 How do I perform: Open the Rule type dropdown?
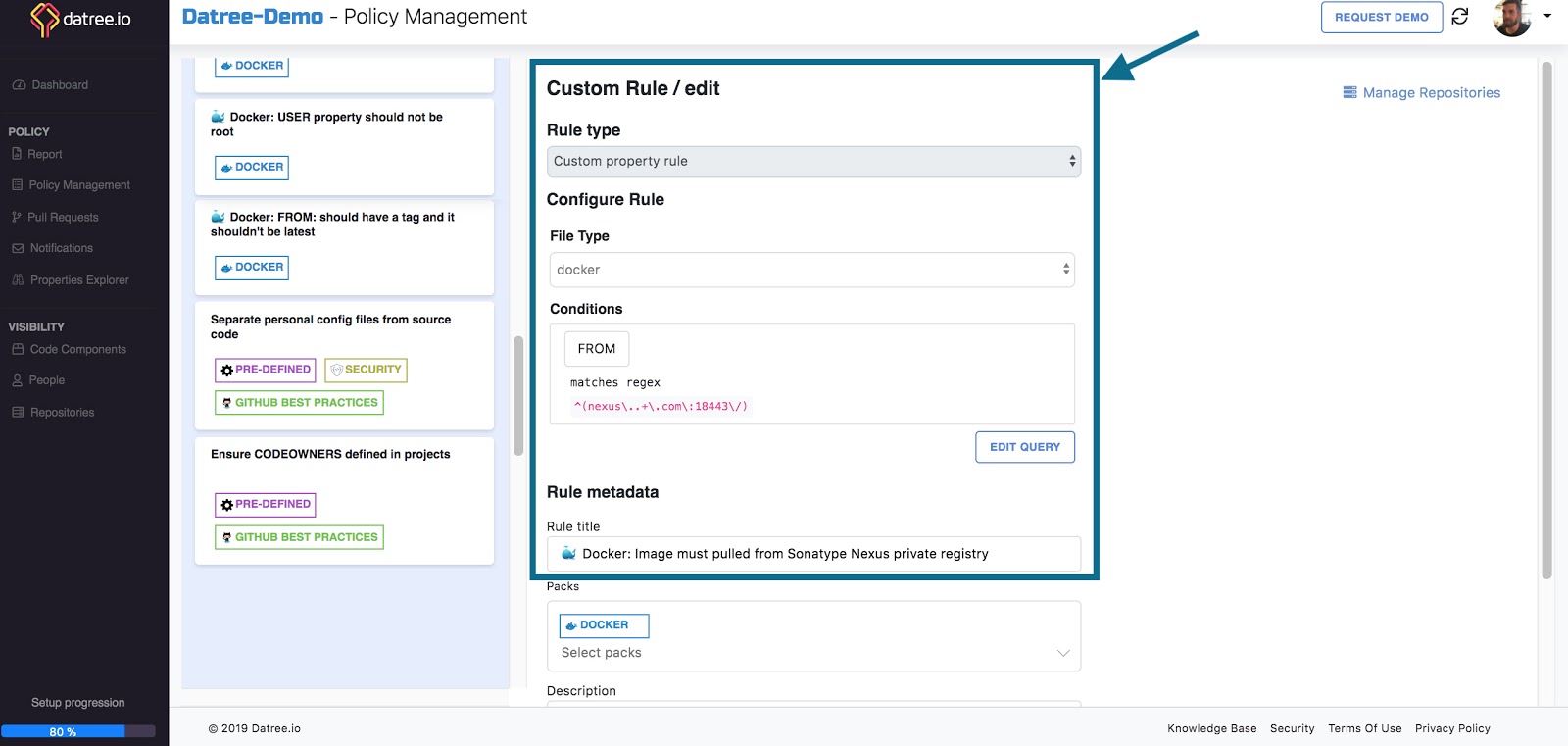(812, 162)
